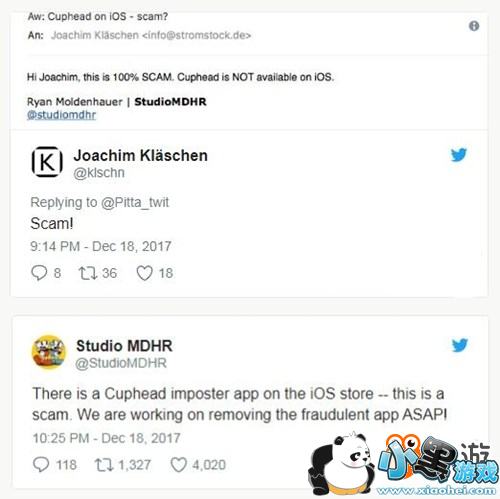
Task: Reply to Studio MDHR's imposter app tweet
Action: [41, 464]
